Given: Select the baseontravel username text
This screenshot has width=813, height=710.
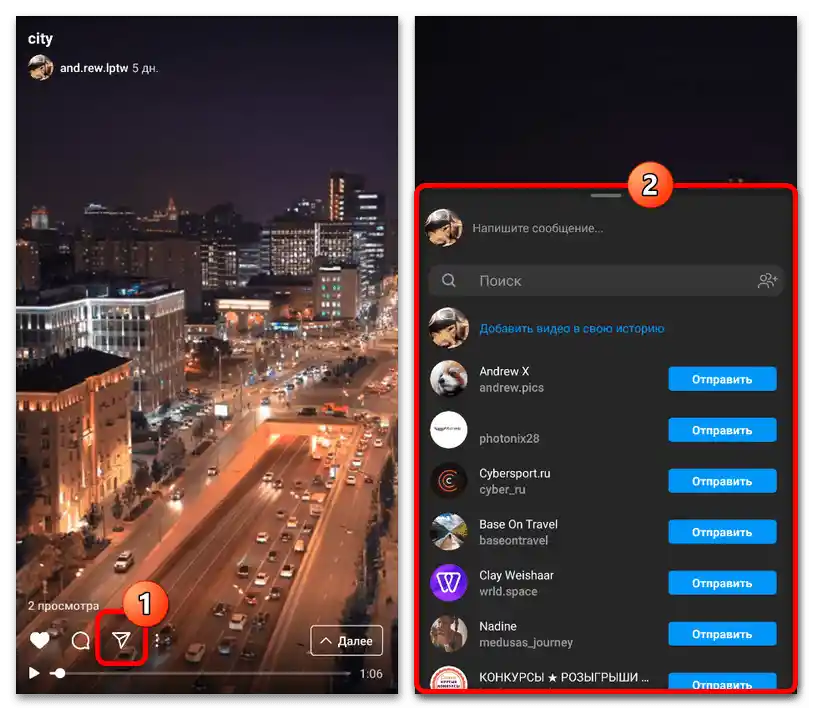Looking at the screenshot, I should tap(513, 540).
